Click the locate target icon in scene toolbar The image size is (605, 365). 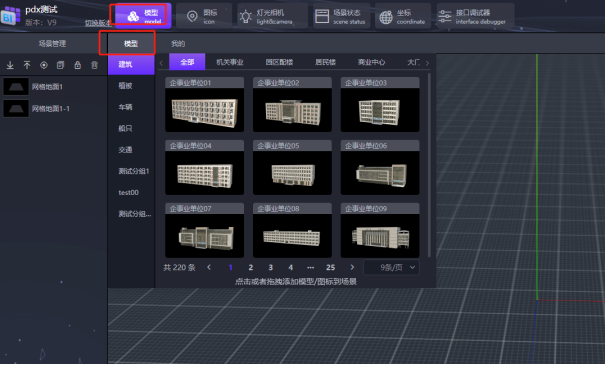44,65
